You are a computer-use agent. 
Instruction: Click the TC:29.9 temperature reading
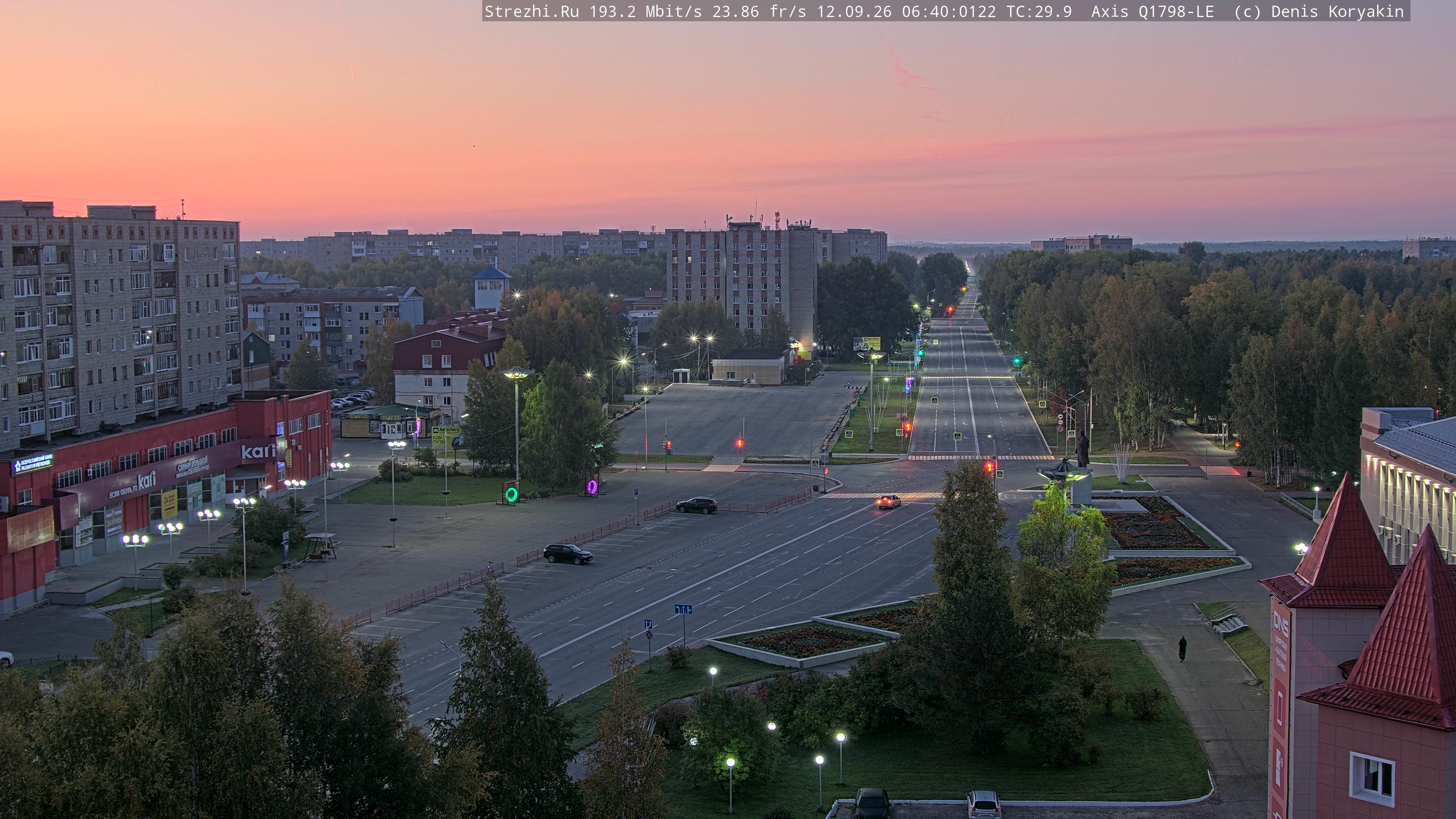pyautogui.click(x=1039, y=12)
